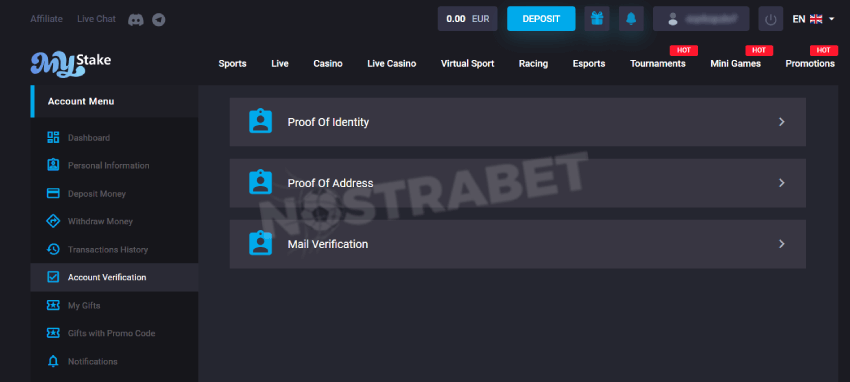Select Account Verification label in sidebar
Viewport: 850px width, 382px height.
coord(107,277)
